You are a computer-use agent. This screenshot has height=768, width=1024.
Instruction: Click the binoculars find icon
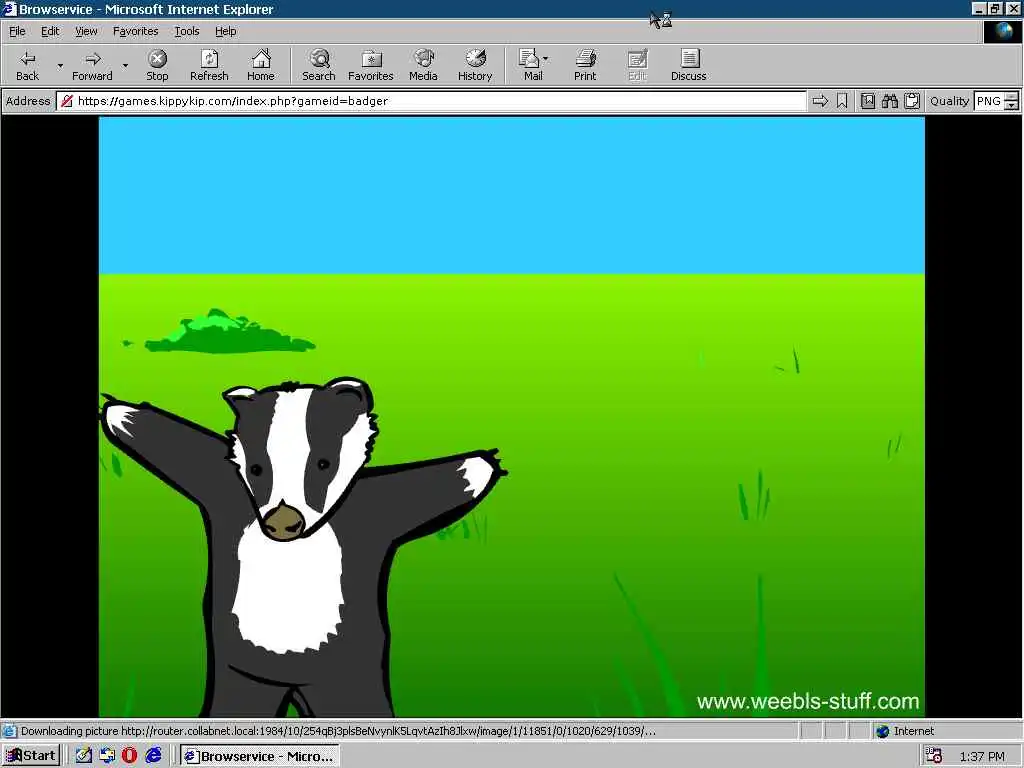(889, 101)
